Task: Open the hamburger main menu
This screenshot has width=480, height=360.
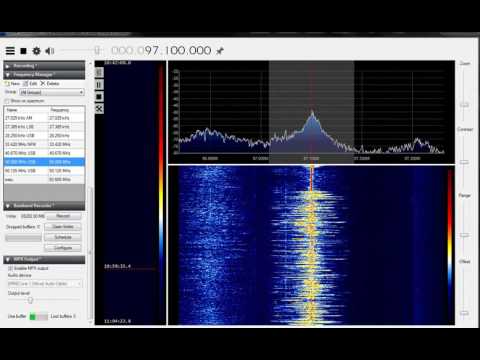Action: (x=10, y=51)
